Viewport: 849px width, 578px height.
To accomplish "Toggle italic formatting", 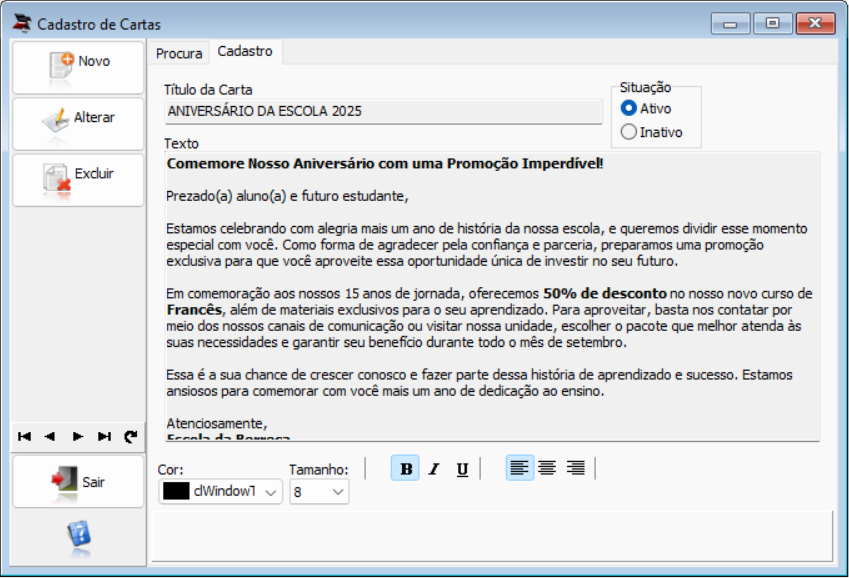I will [434, 469].
